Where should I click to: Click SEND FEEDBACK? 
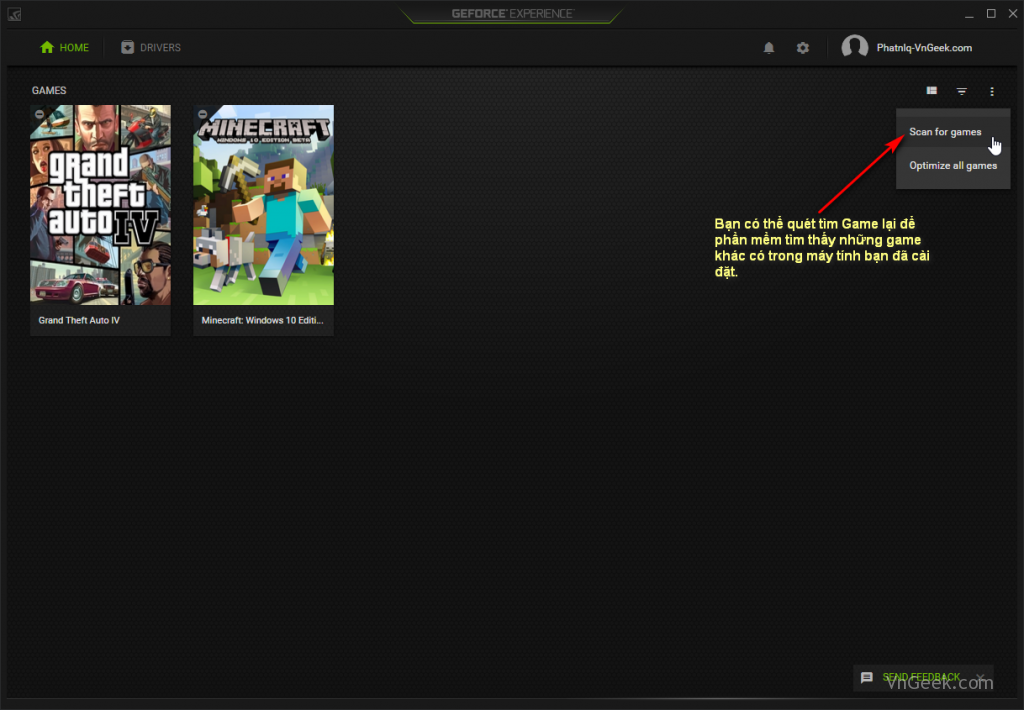pyautogui.click(x=921, y=677)
